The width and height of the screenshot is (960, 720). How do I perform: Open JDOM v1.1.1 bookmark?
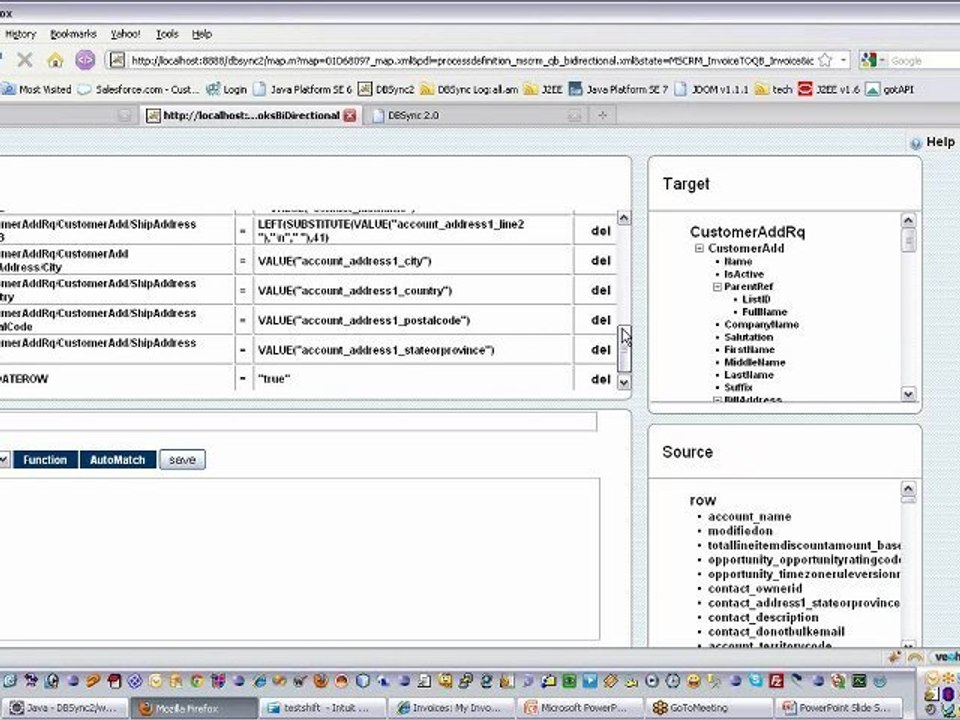[711, 89]
